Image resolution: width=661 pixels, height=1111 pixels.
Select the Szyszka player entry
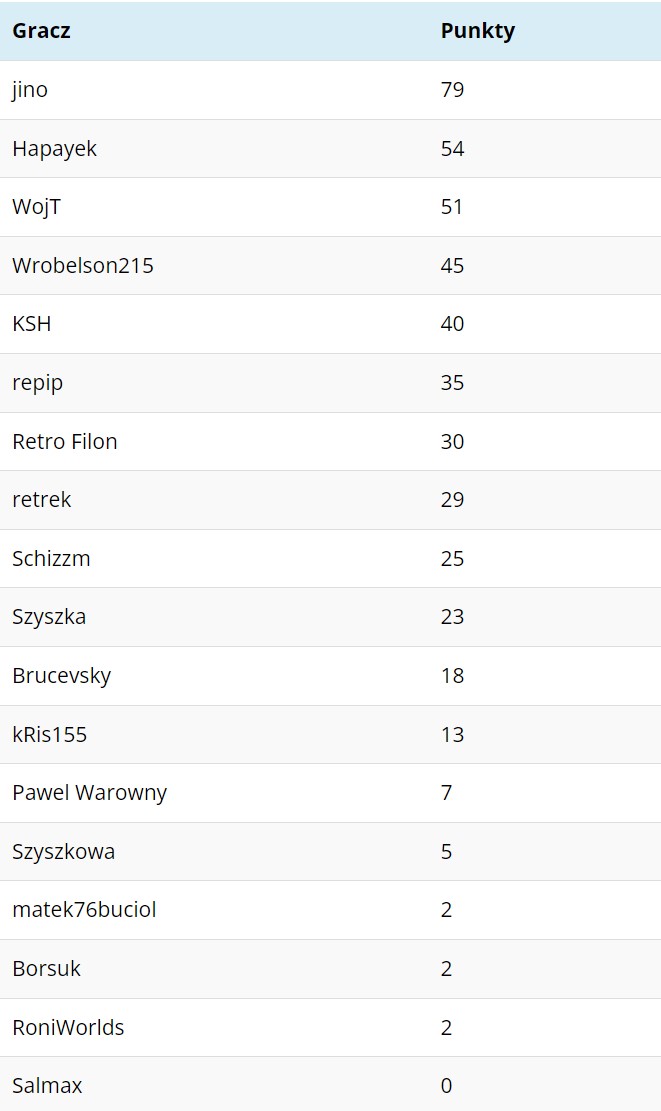coord(49,617)
